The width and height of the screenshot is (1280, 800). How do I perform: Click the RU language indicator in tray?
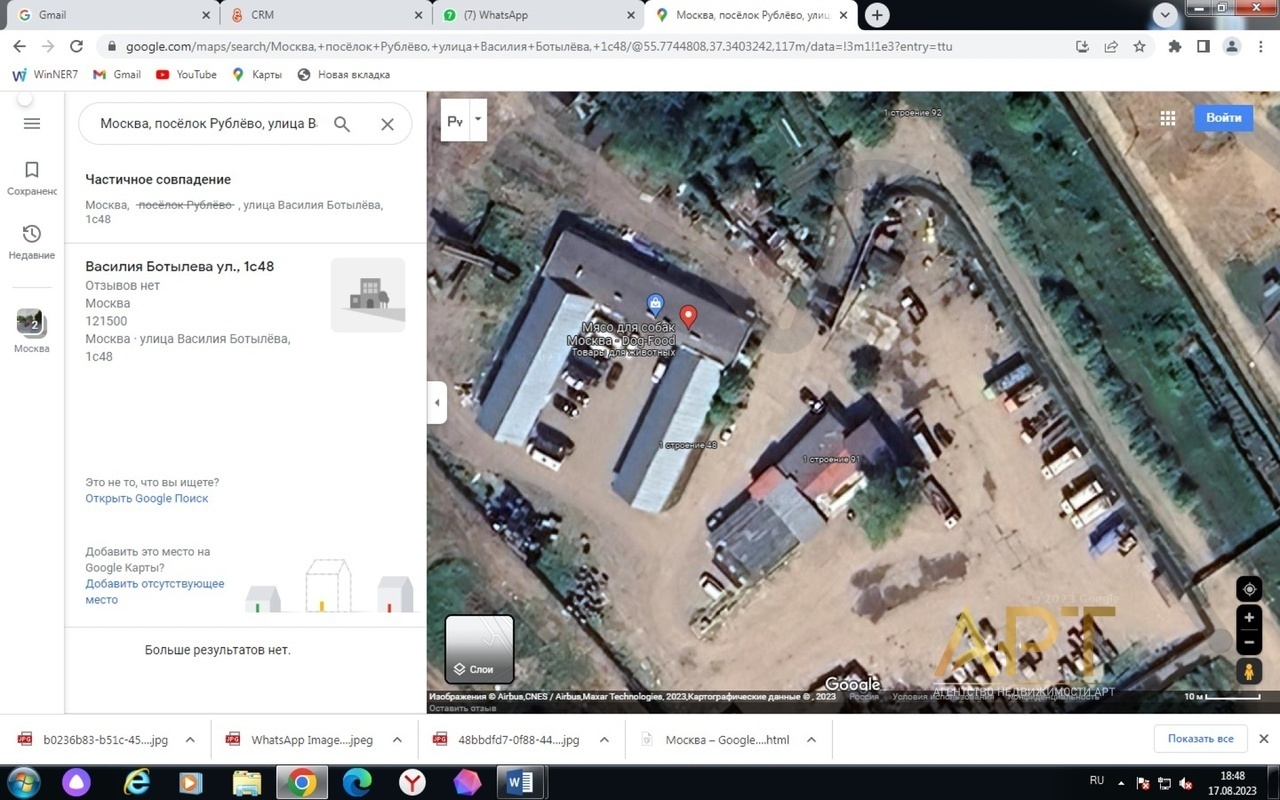coord(1096,780)
